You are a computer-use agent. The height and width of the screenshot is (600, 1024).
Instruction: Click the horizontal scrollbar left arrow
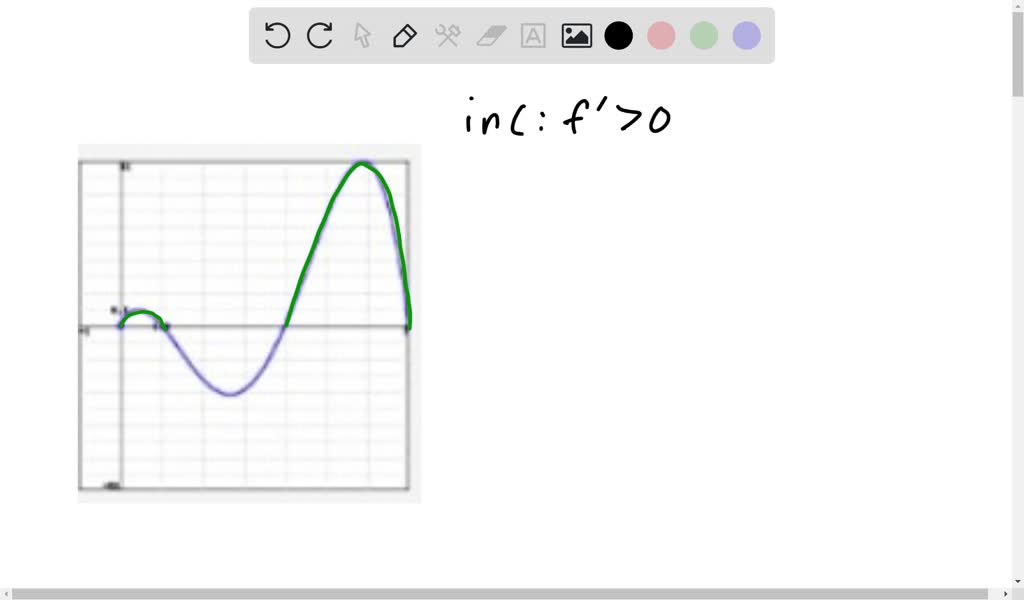pos(8,592)
